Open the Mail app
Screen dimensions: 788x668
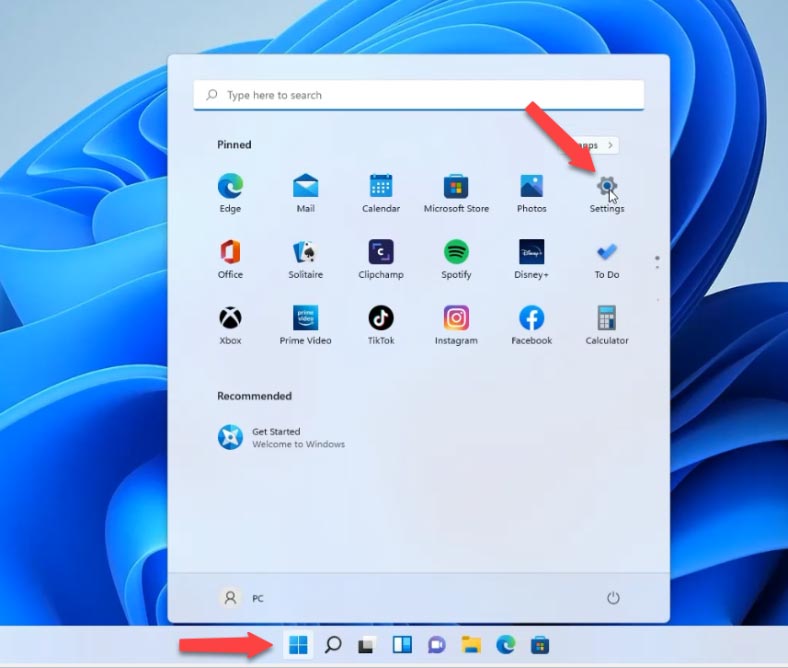(306, 194)
